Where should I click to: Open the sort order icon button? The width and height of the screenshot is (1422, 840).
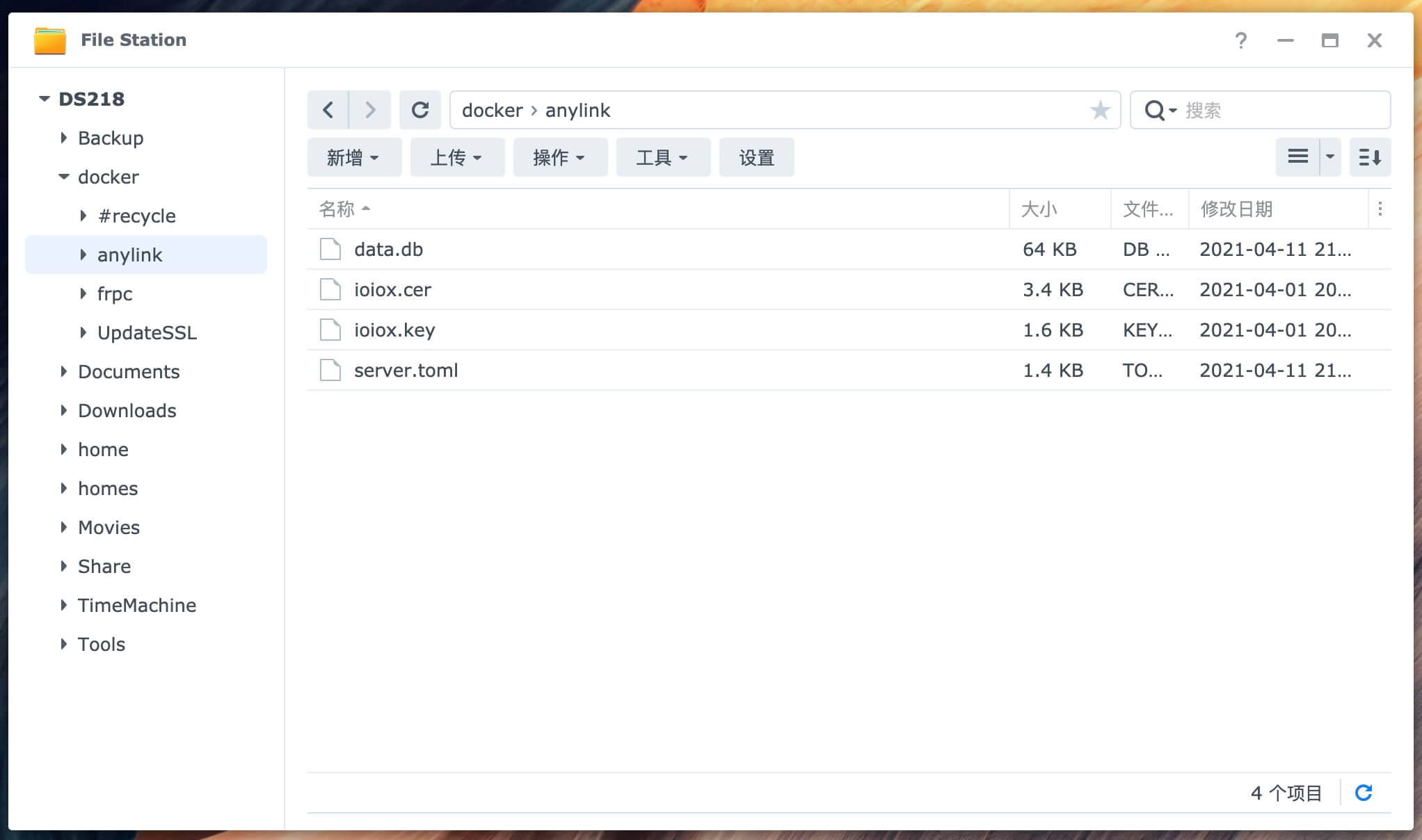(1370, 157)
